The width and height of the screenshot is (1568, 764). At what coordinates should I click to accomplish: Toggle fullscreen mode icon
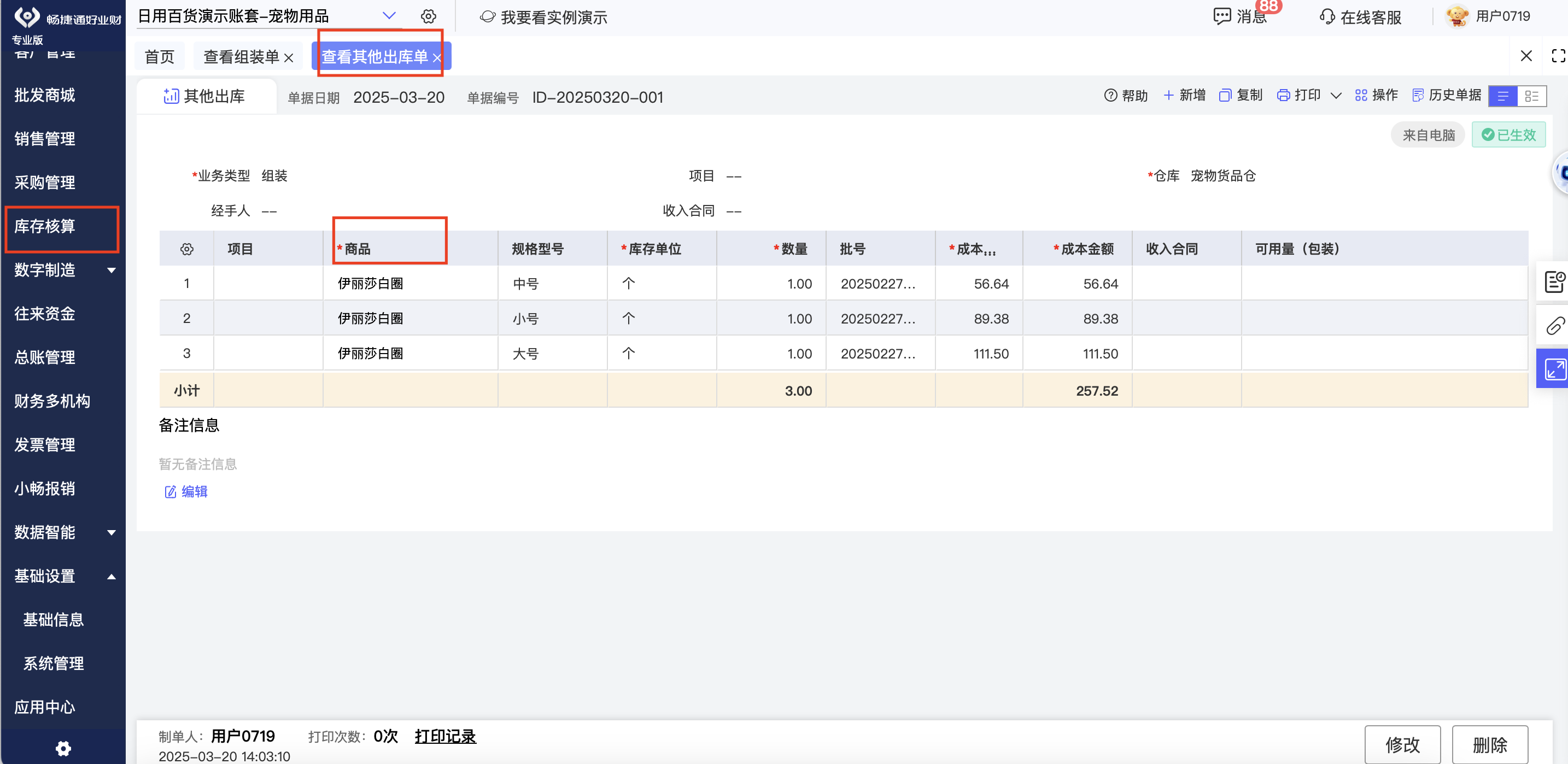coord(1558,56)
